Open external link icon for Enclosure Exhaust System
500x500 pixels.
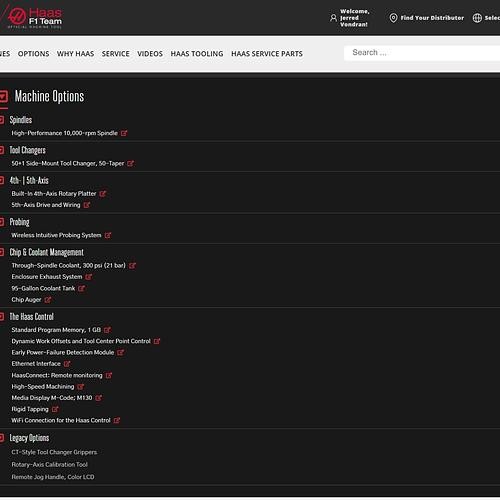[88, 277]
